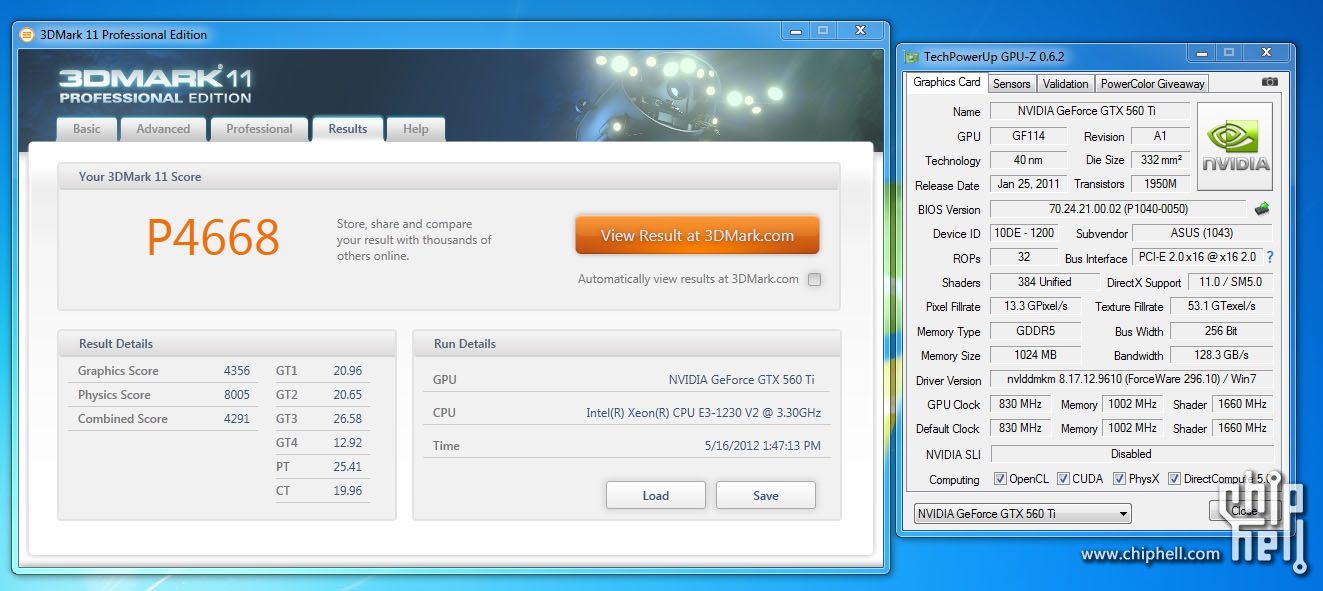Click the CT result 19.96
Image resolution: width=1323 pixels, height=591 pixels.
coord(347,491)
